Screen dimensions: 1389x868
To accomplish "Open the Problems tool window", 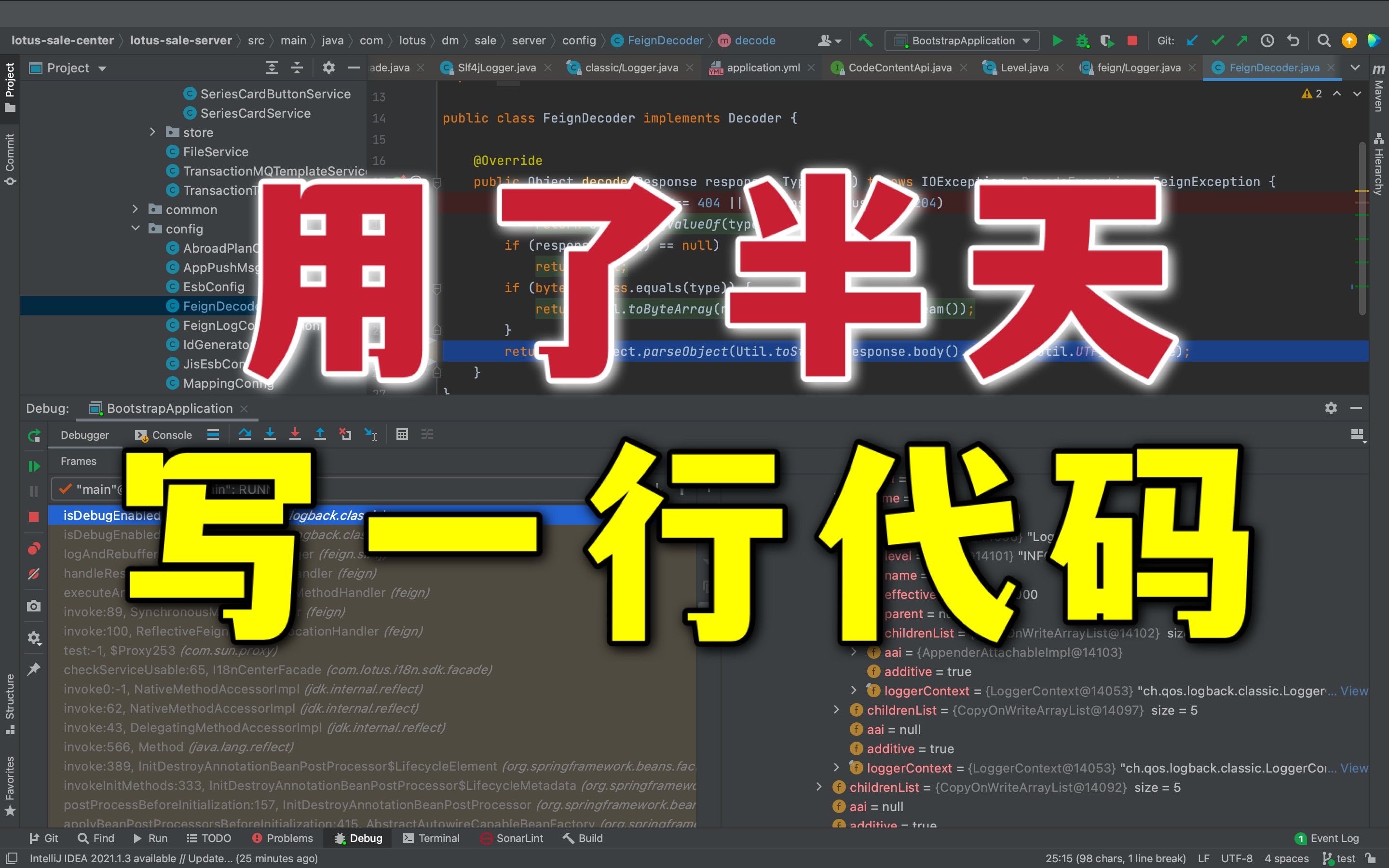I will coord(283,838).
